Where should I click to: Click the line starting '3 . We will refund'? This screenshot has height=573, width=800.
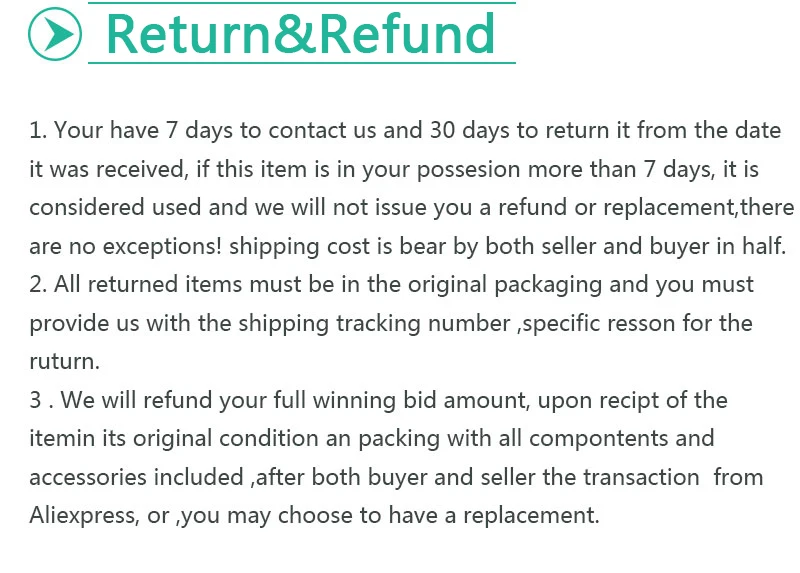coord(379,400)
